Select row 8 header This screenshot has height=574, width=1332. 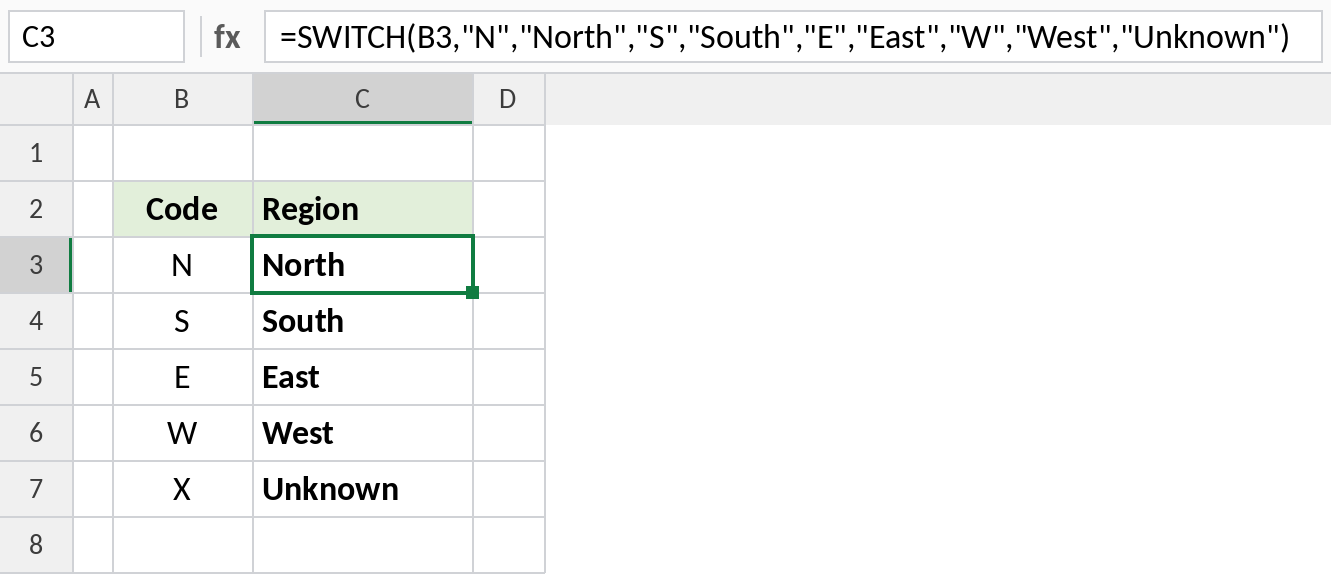(x=37, y=545)
